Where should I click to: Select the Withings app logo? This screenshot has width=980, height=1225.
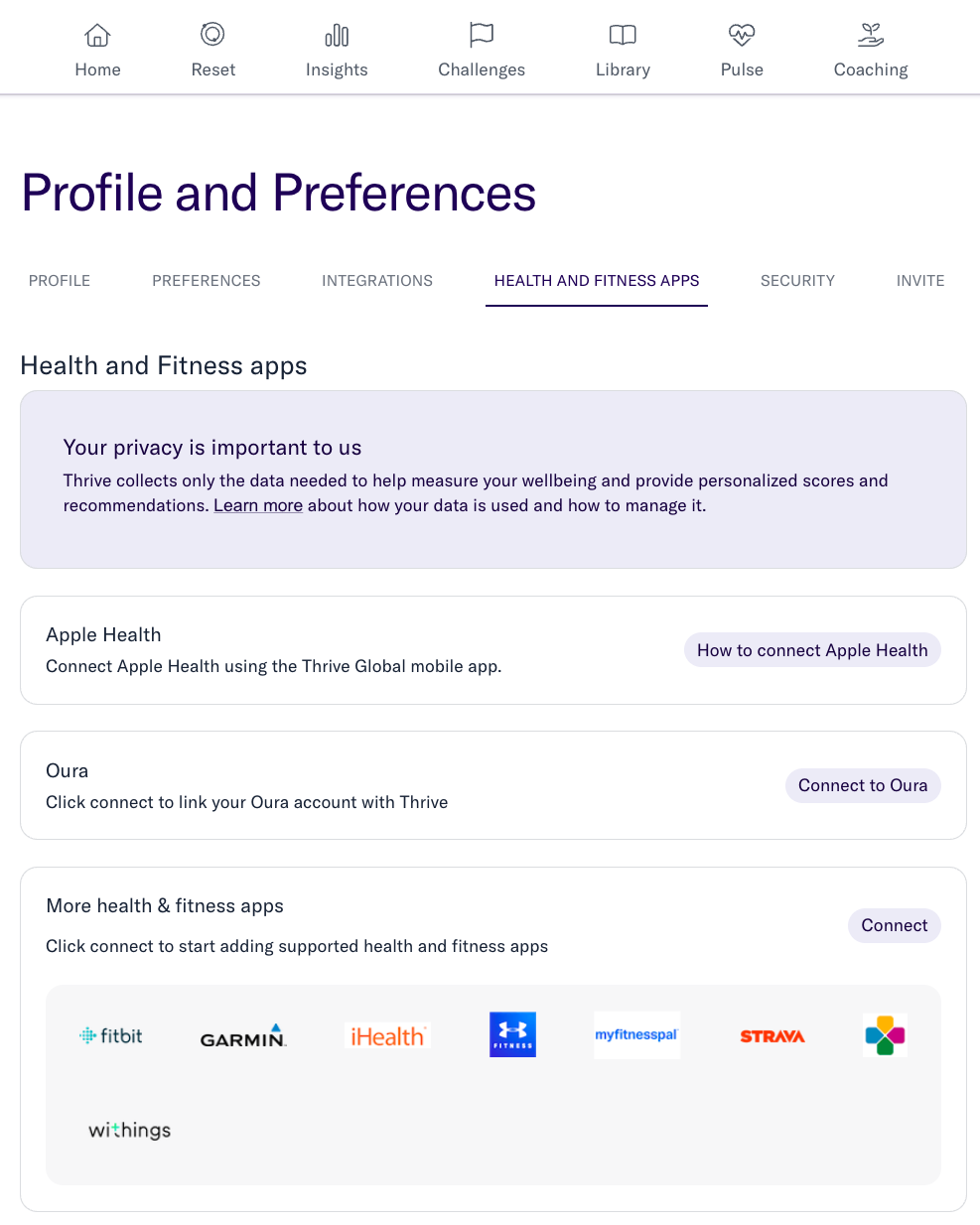click(x=129, y=1130)
